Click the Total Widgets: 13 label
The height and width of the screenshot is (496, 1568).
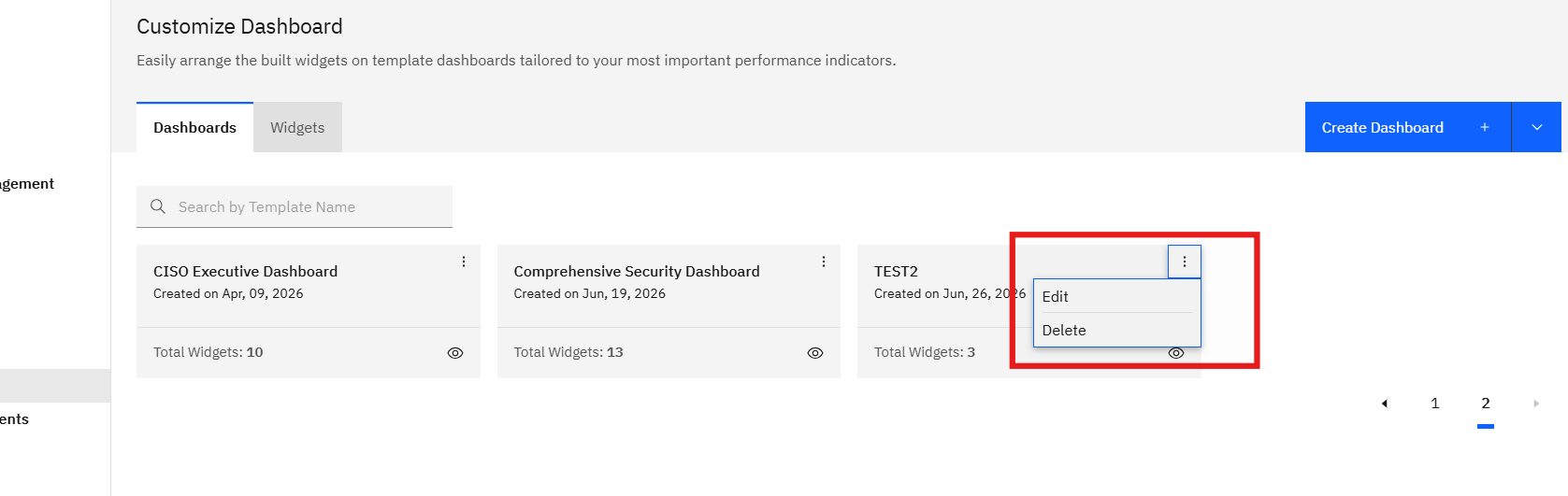coord(568,352)
